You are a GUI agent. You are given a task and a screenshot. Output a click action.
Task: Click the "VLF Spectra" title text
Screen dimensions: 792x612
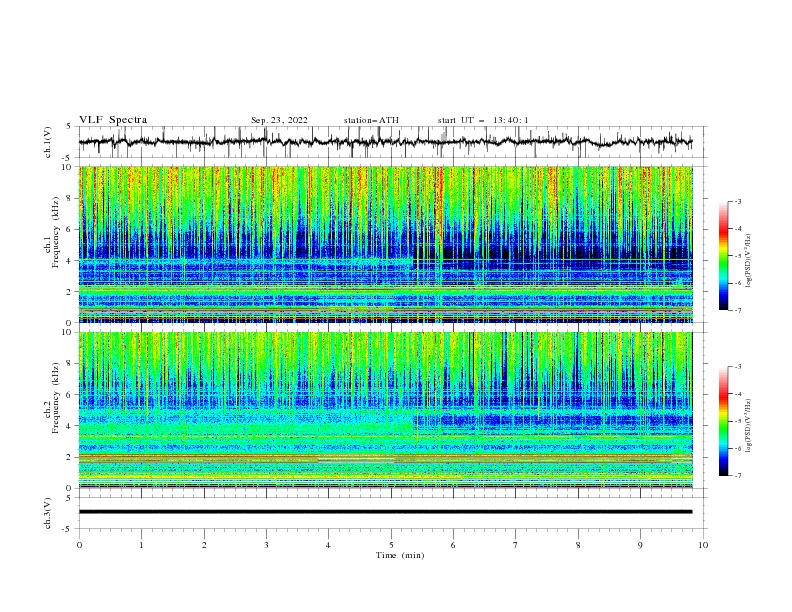pos(113,120)
